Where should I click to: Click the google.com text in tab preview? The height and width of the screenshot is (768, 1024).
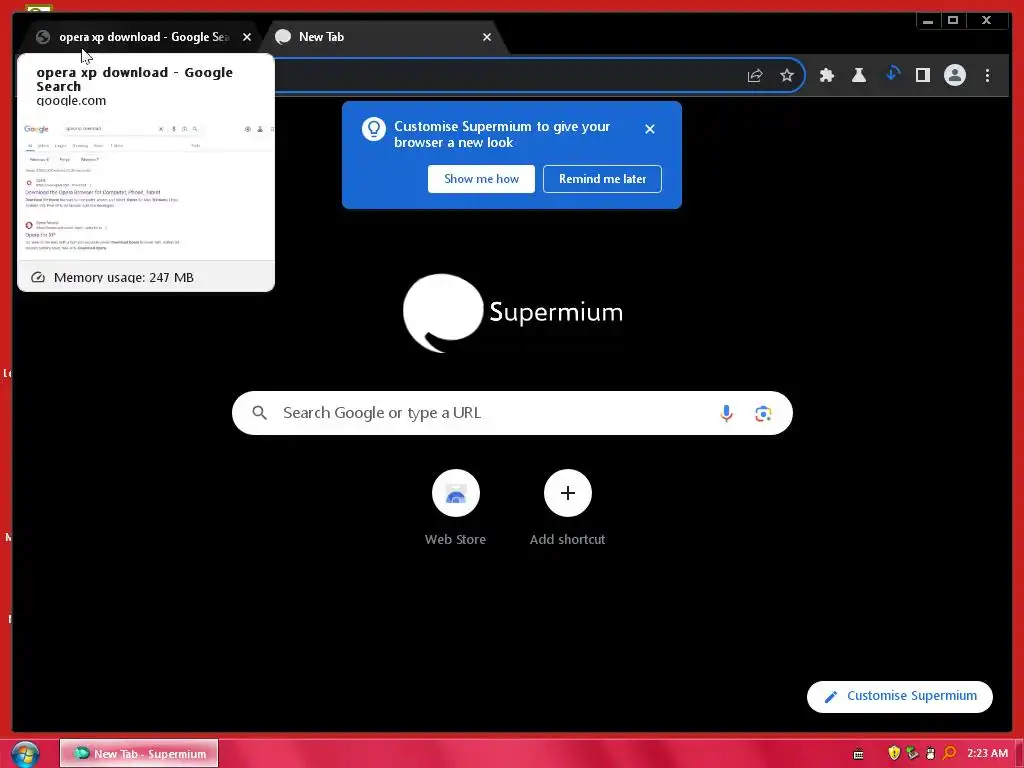point(71,101)
